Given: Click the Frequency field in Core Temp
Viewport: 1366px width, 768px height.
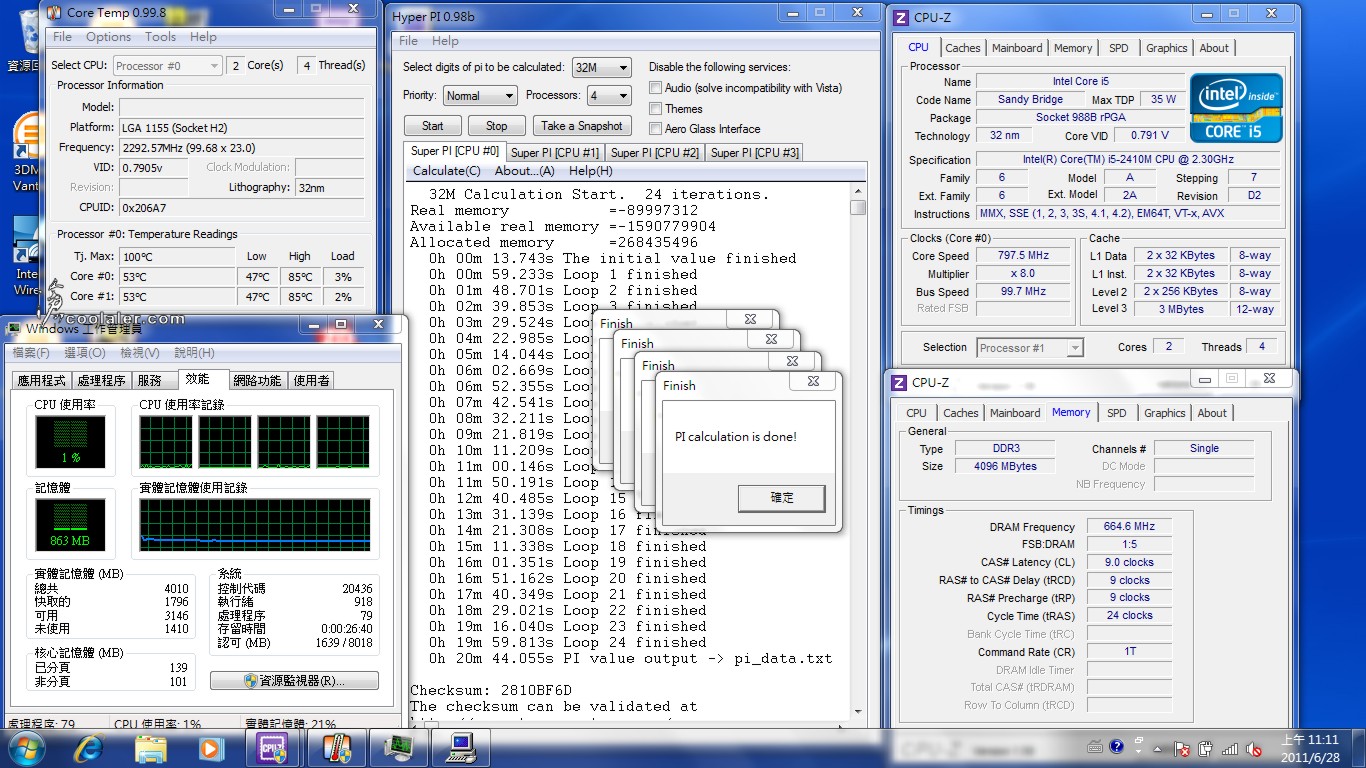Looking at the screenshot, I should point(241,147).
